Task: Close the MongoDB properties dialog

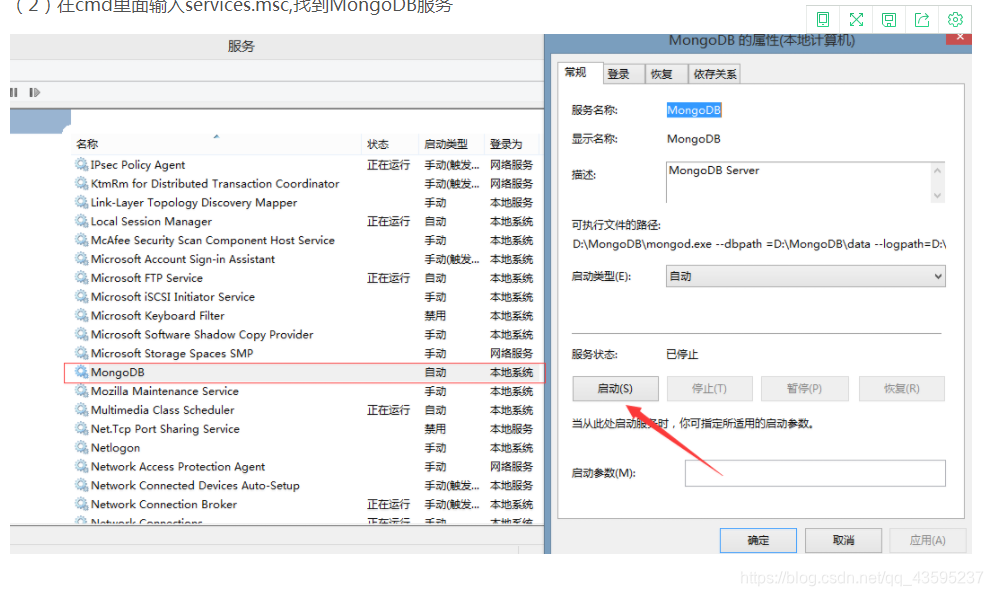Action: pos(959,37)
